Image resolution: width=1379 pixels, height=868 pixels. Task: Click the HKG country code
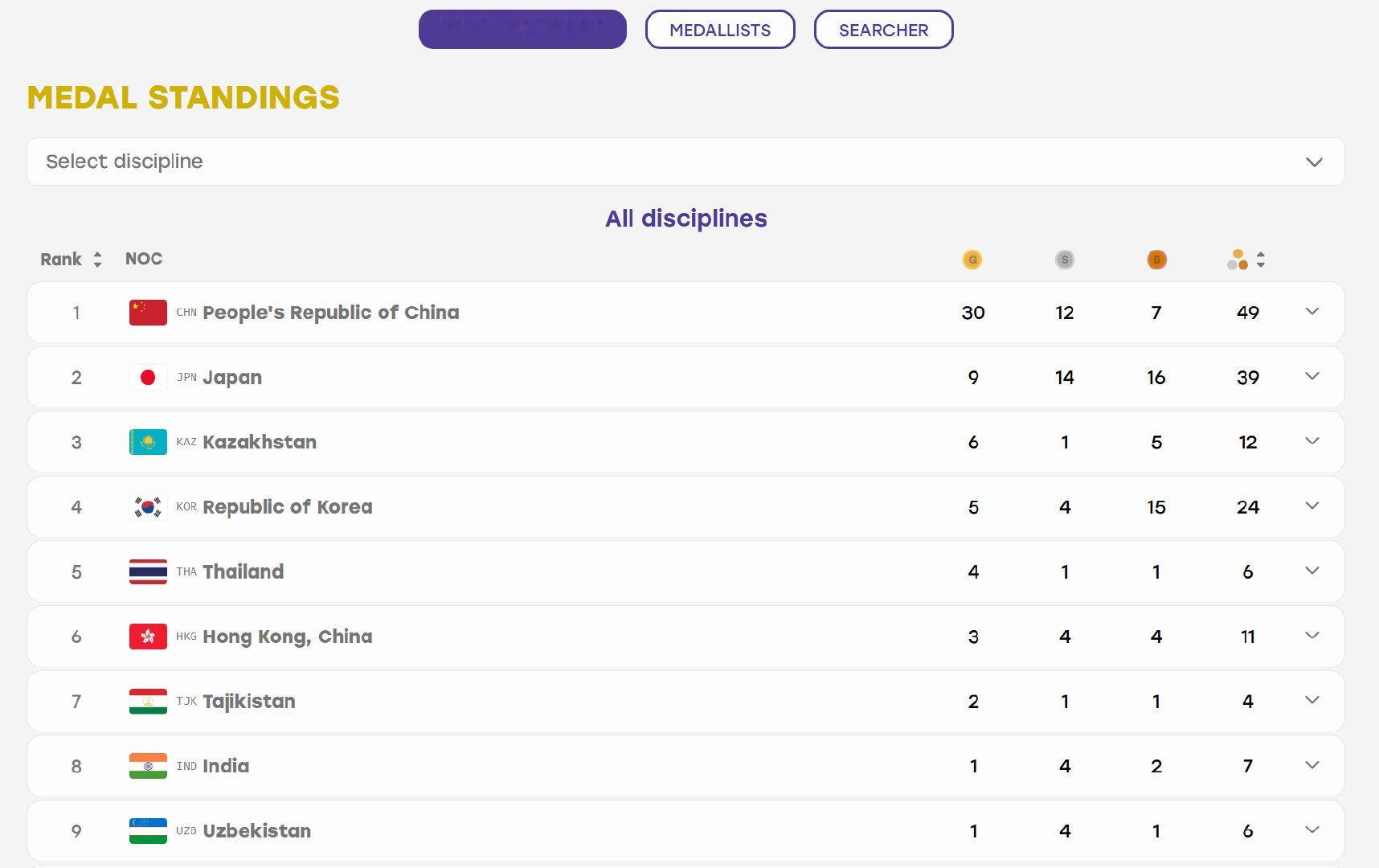186,637
